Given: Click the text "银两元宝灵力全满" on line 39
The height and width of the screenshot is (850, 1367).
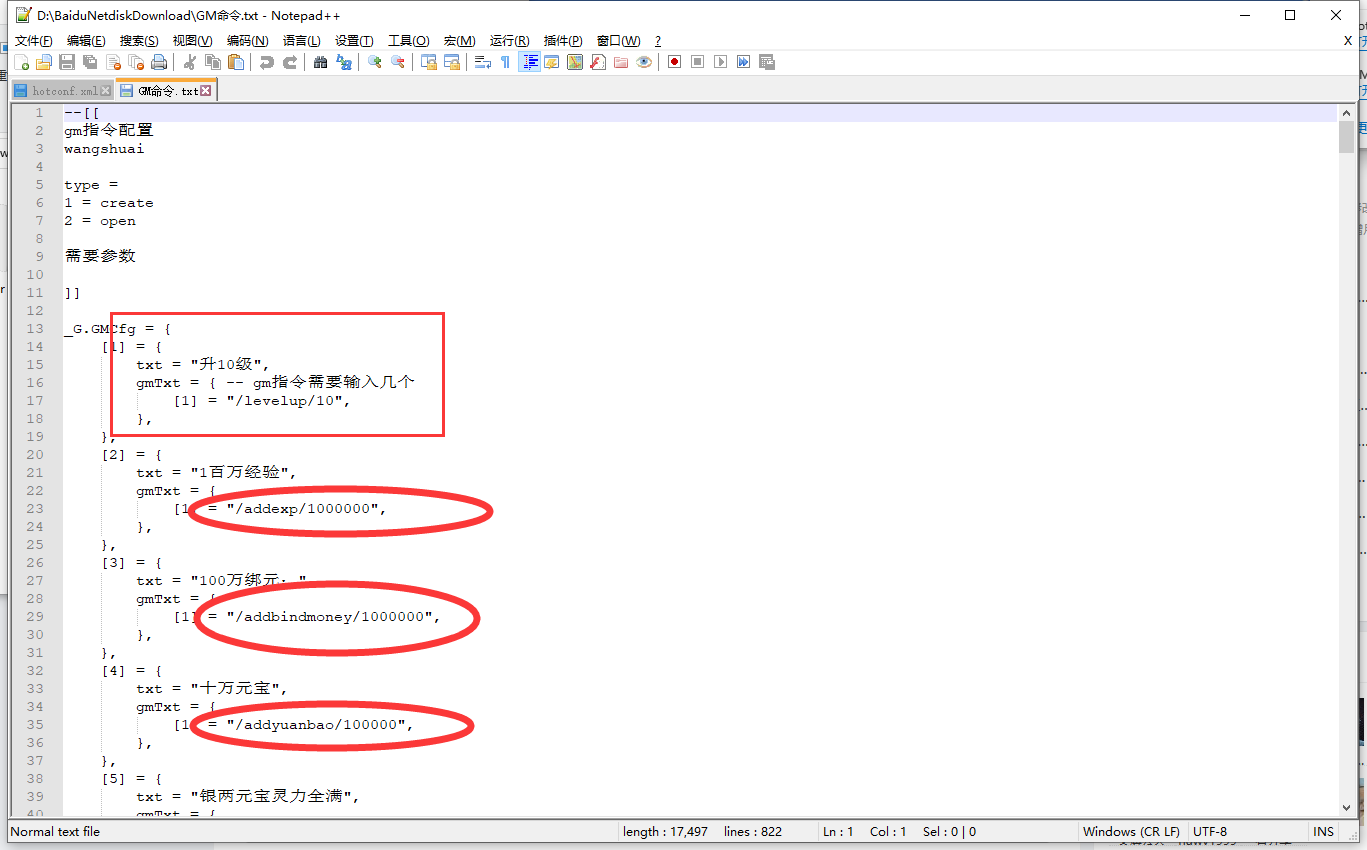Looking at the screenshot, I should coord(274,797).
